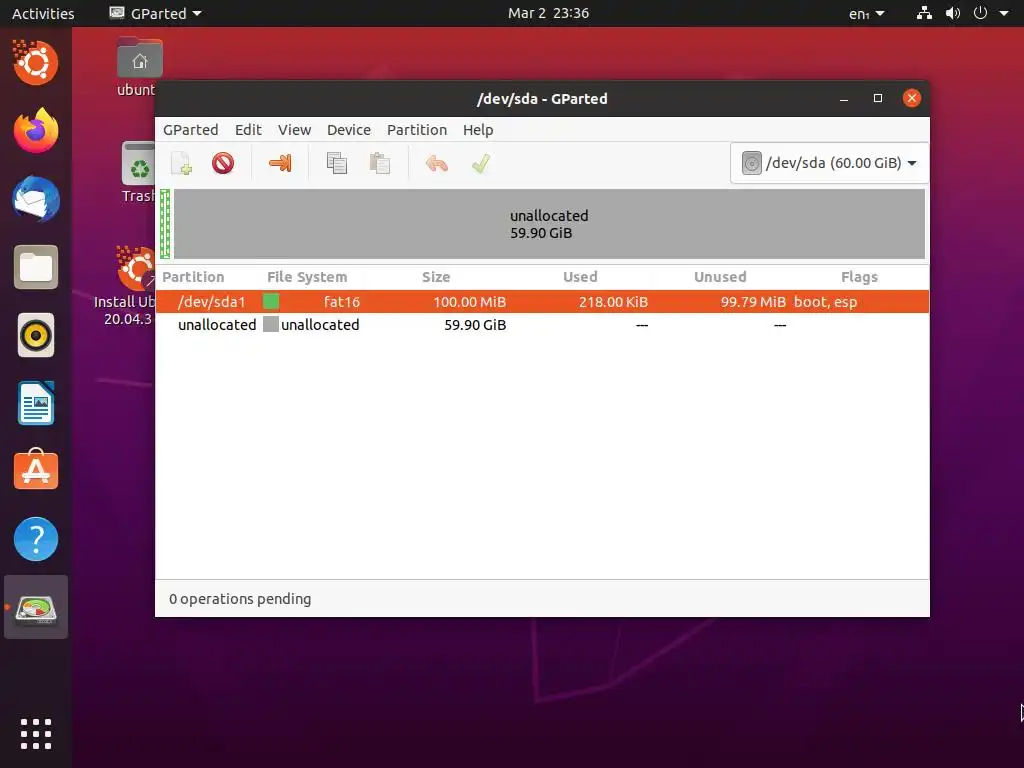The height and width of the screenshot is (768, 1024).
Task: Launch Firefox from the dock
Action: coord(36,131)
